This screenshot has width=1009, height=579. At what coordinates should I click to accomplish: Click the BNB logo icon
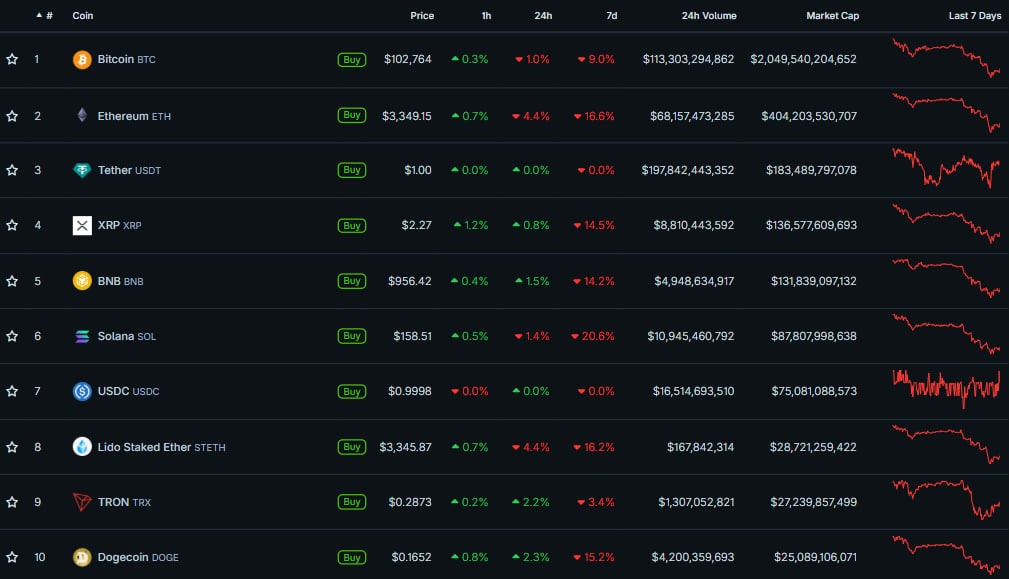(x=82, y=281)
